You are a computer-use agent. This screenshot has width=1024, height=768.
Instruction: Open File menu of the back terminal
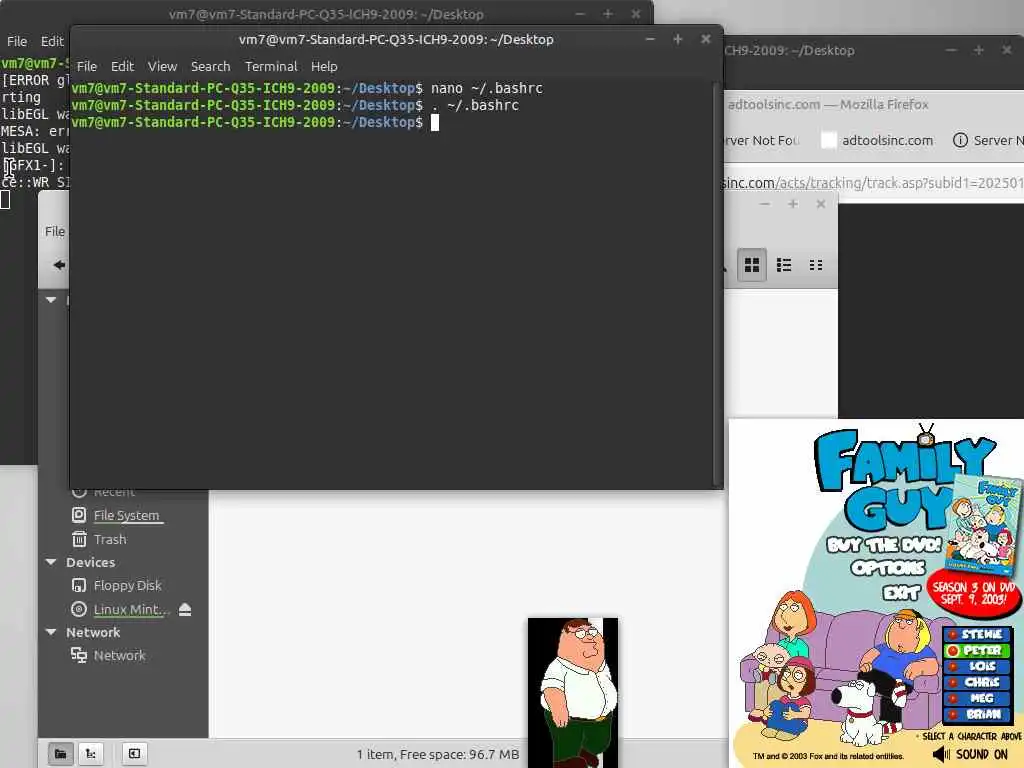coord(17,41)
